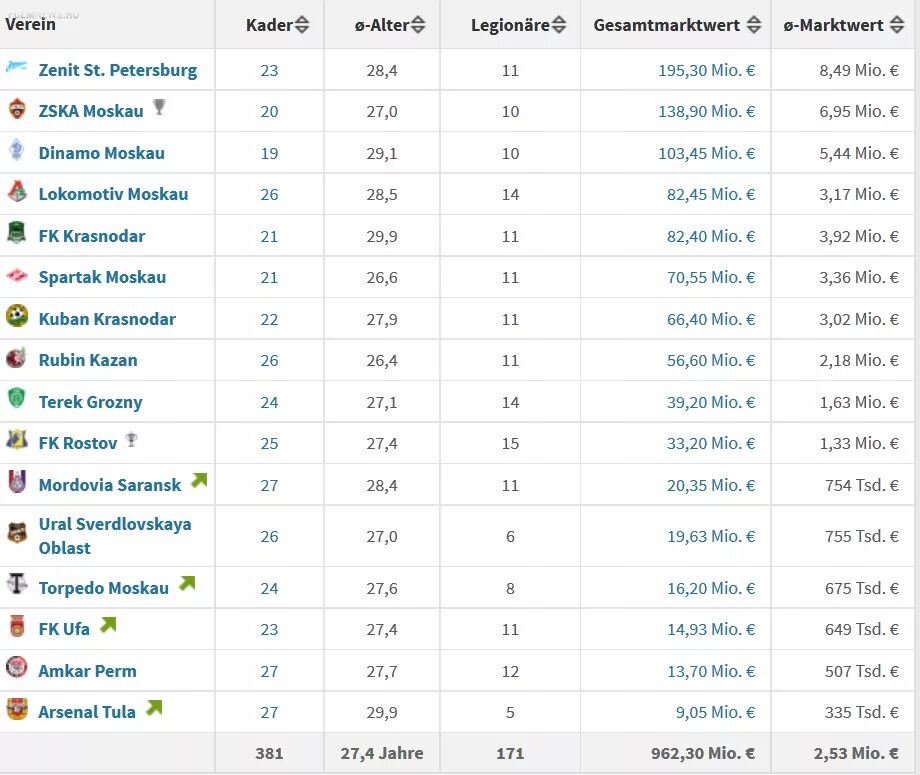Click the green promotion arrow beside FK Ufa
The height and width of the screenshot is (775, 920).
pos(108,625)
